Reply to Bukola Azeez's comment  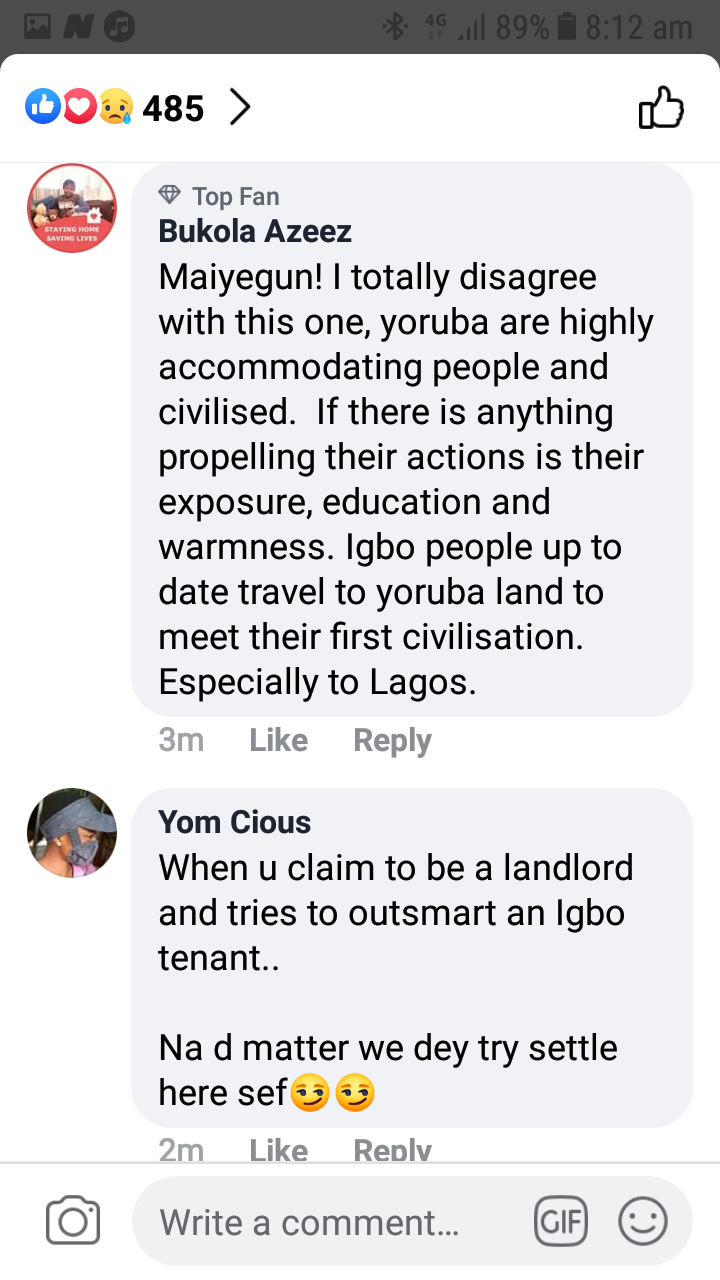tap(392, 740)
